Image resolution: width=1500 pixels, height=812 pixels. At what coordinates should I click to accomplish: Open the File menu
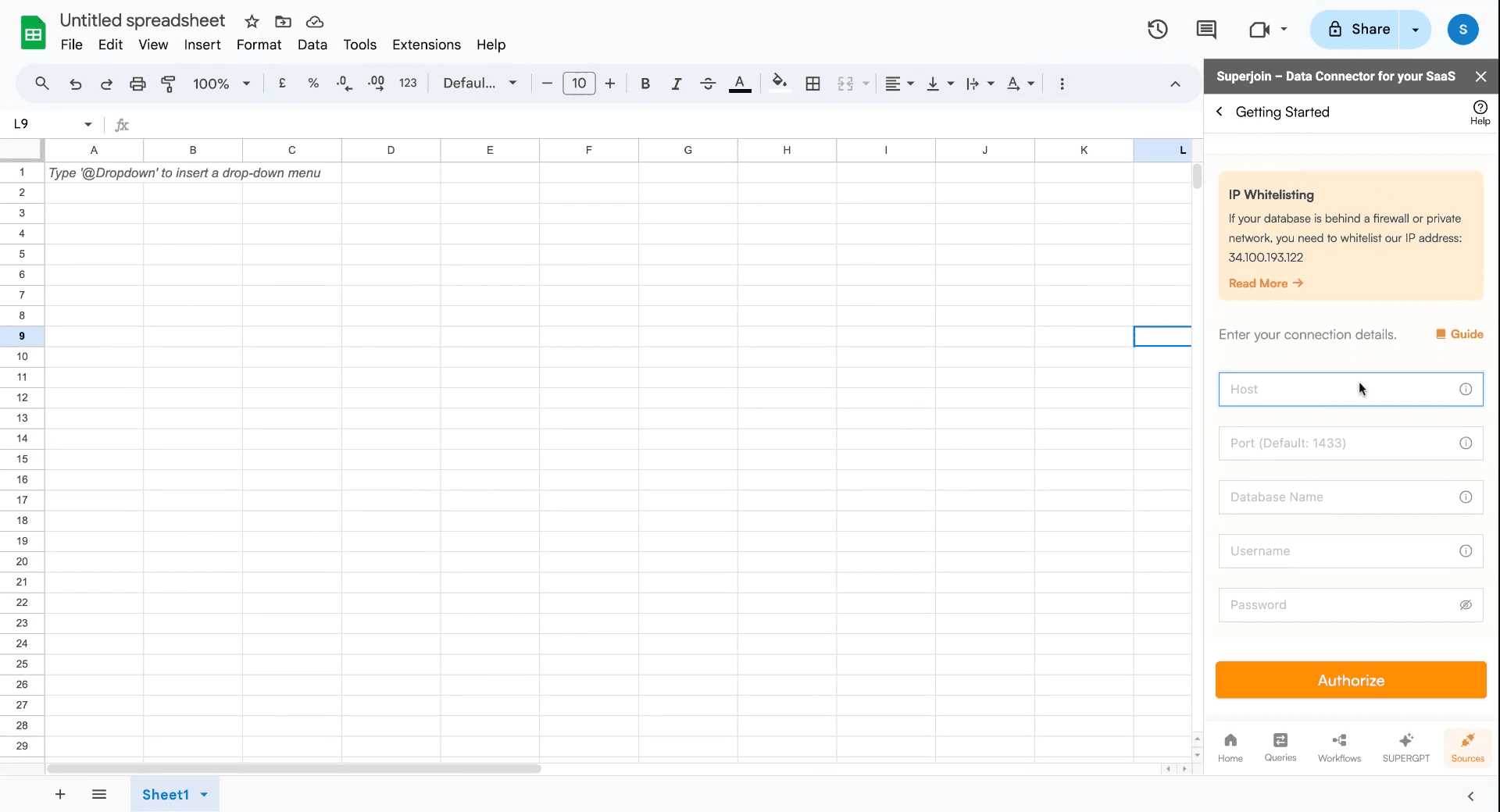(71, 45)
